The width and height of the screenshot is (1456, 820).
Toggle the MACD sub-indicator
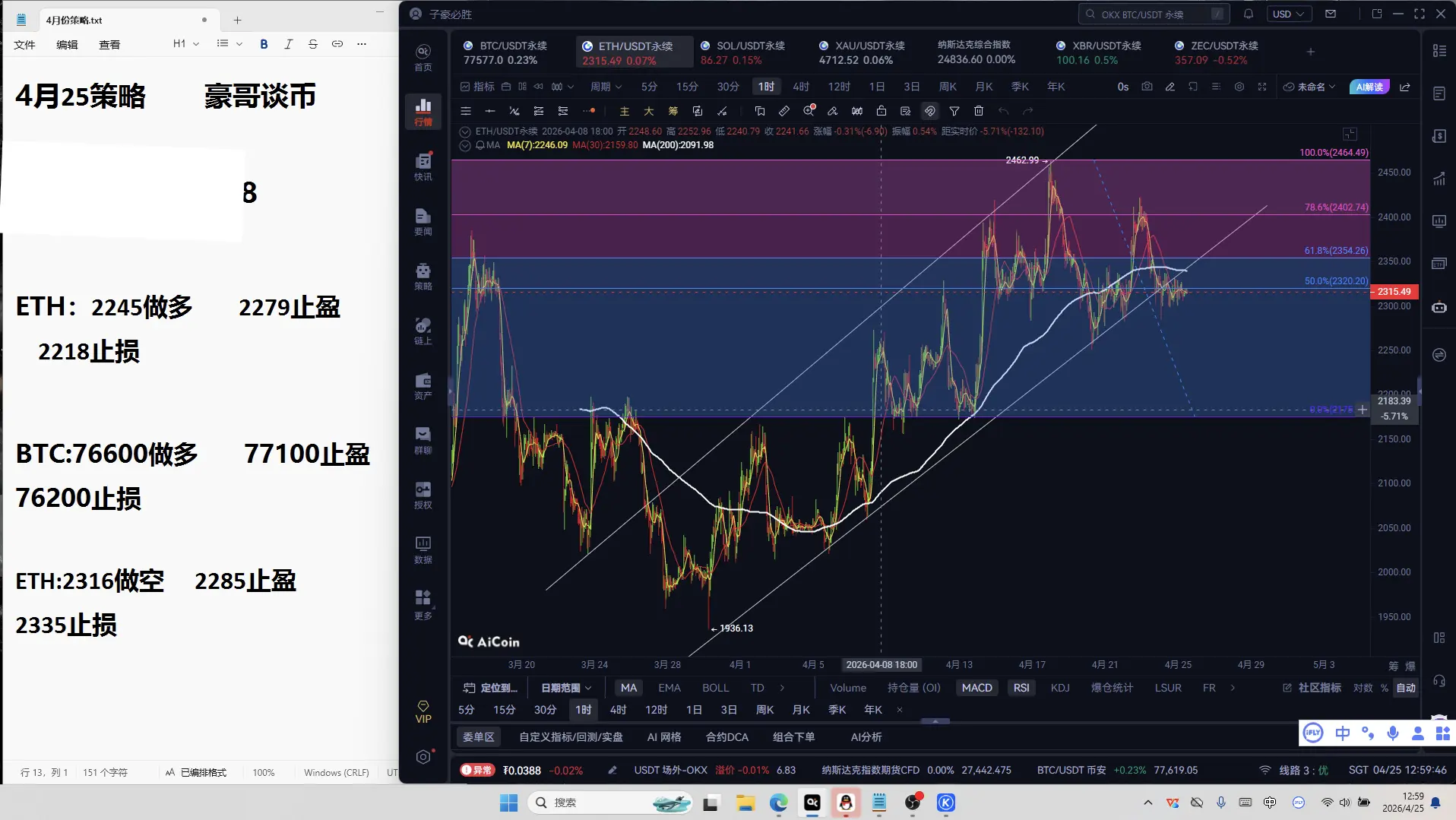(x=977, y=688)
